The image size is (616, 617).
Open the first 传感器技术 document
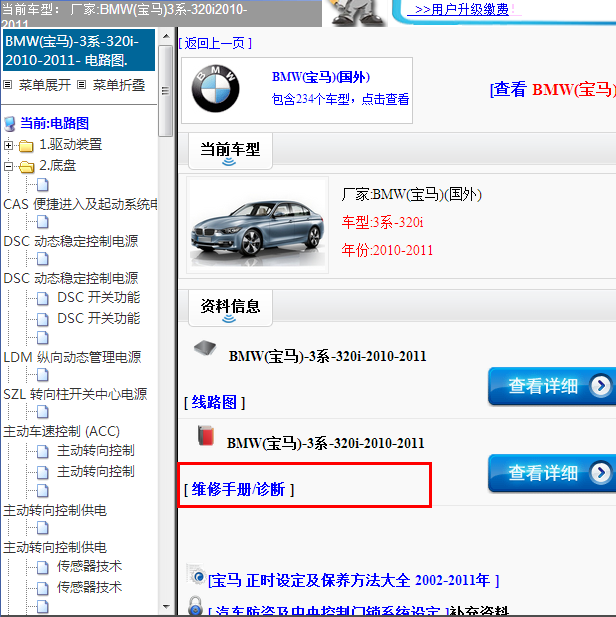tap(89, 566)
